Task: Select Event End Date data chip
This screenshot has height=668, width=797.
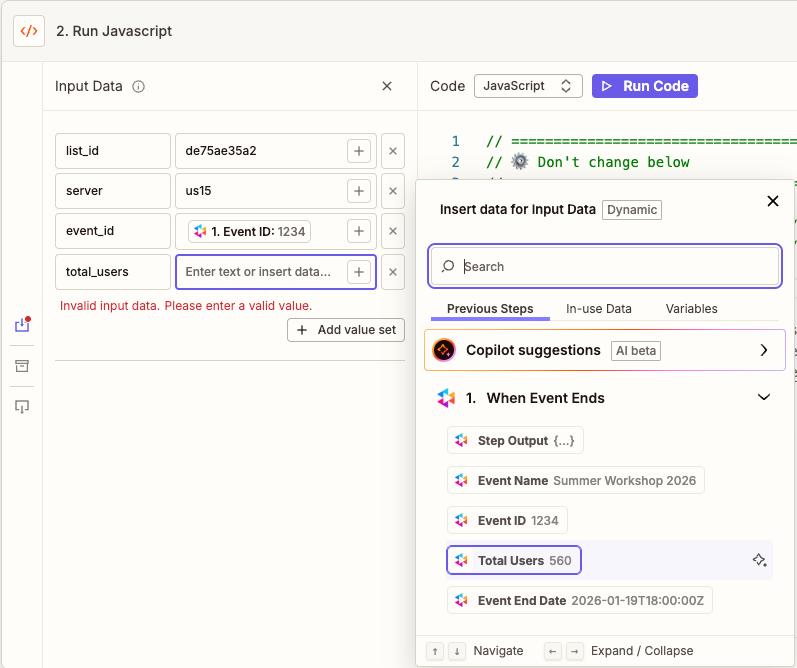Action: 579,600
